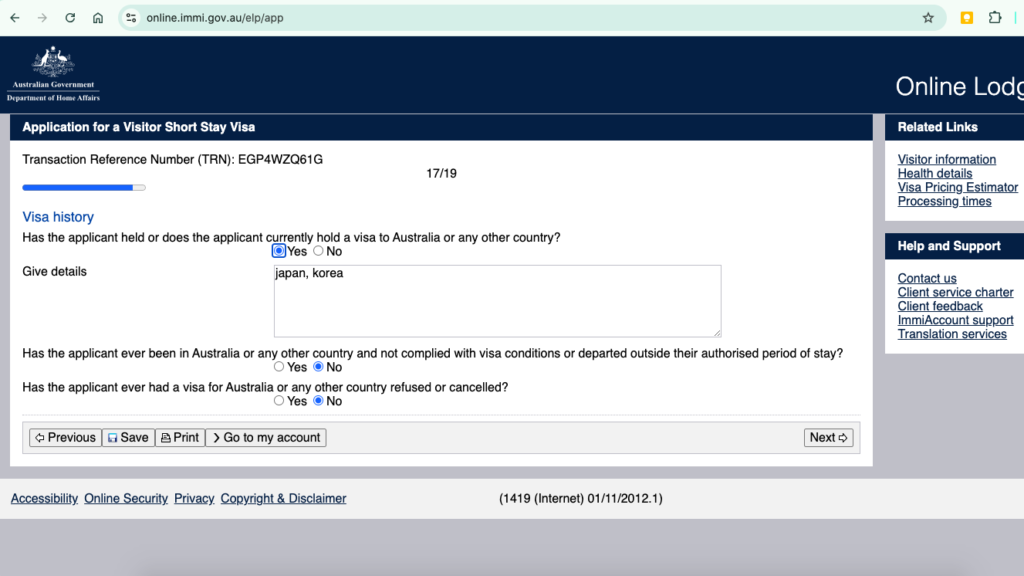
Task: Open the browser extensions puzzle icon
Action: click(x=995, y=18)
